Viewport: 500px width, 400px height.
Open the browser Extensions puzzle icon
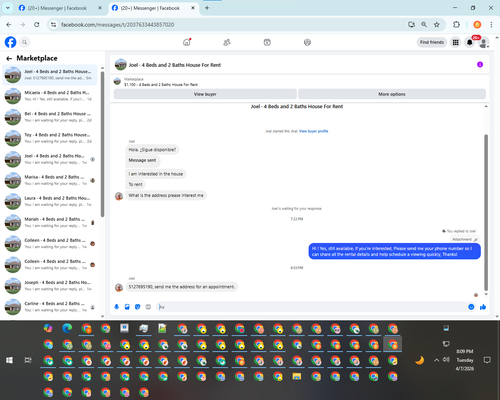click(x=456, y=25)
